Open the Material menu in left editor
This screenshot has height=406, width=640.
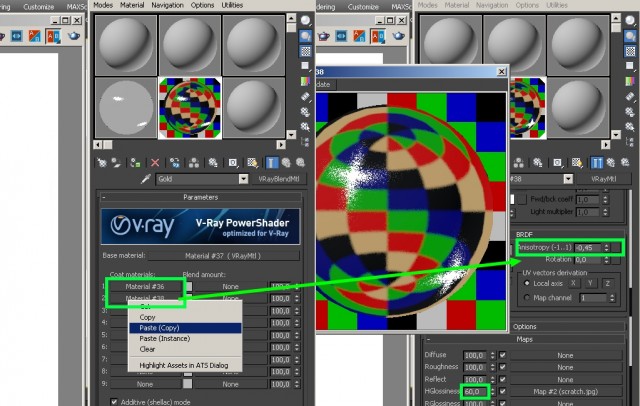point(132,5)
